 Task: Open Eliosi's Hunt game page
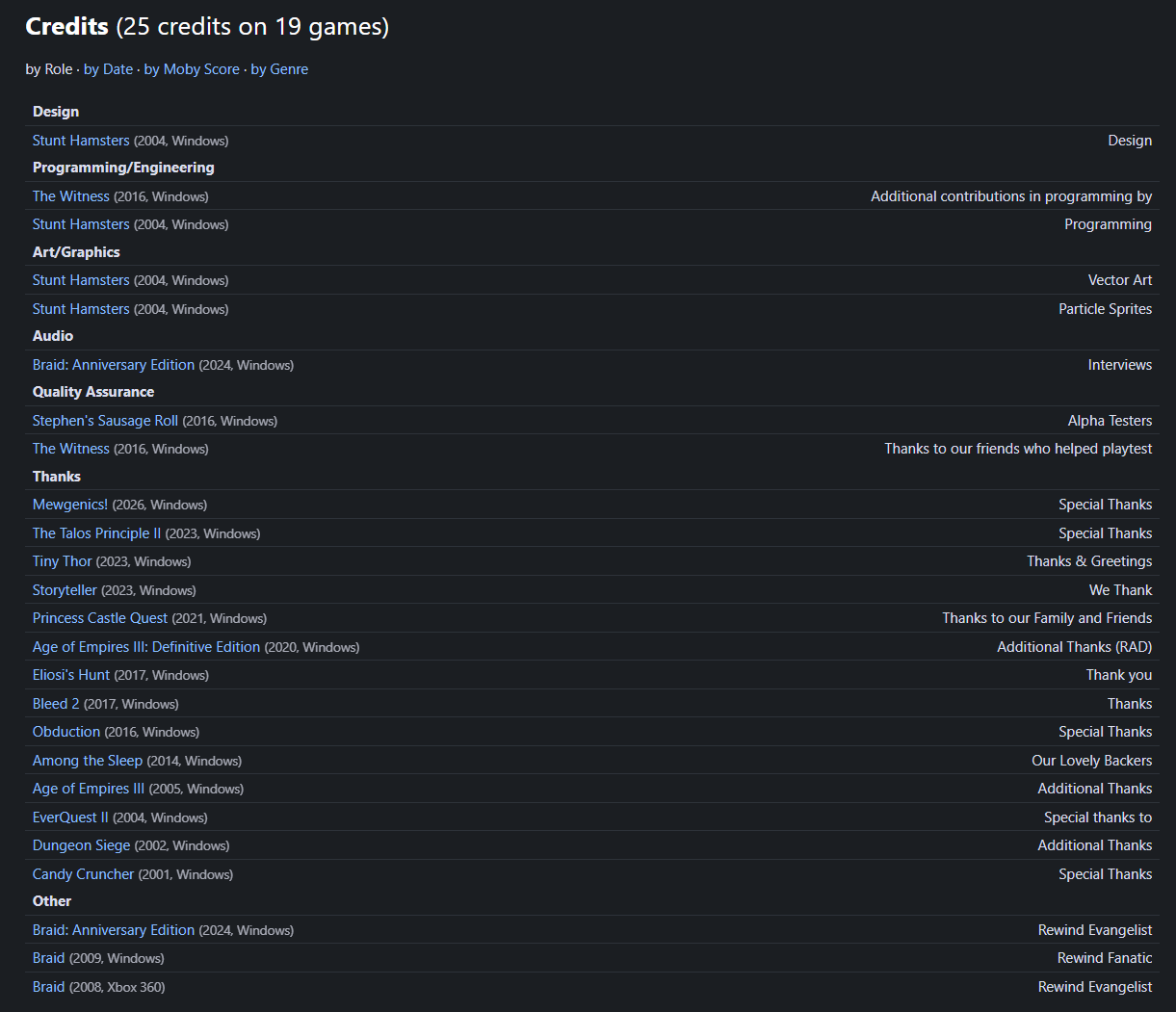(x=71, y=675)
